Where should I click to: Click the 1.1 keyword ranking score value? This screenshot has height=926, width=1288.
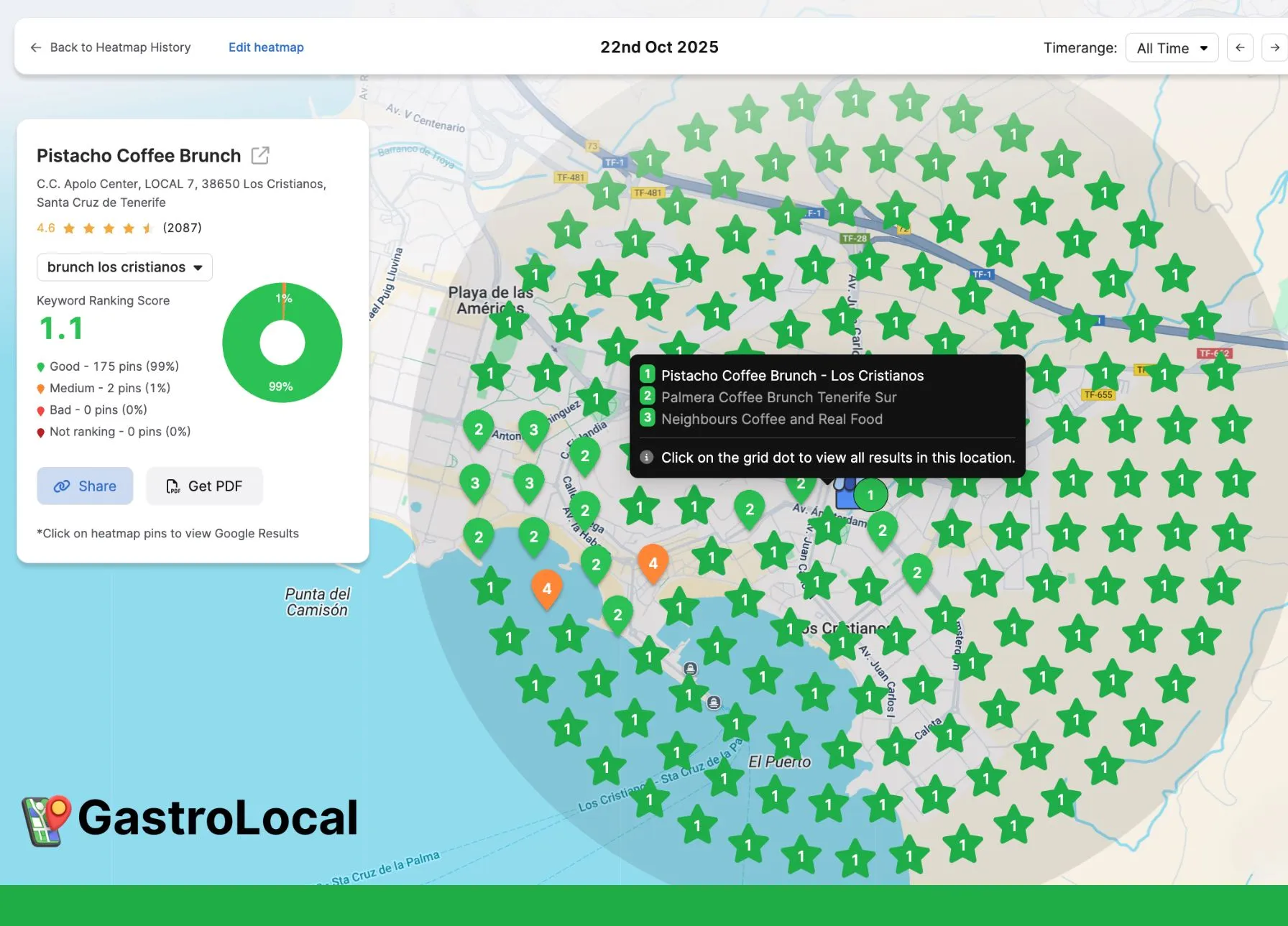coord(62,329)
